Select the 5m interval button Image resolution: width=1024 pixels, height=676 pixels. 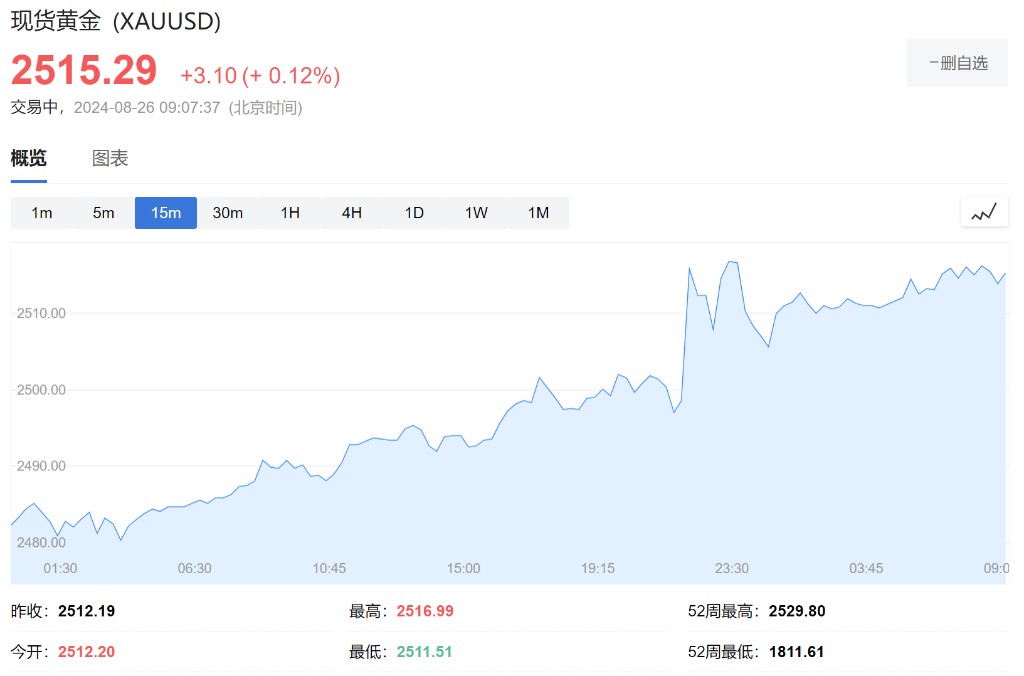104,213
